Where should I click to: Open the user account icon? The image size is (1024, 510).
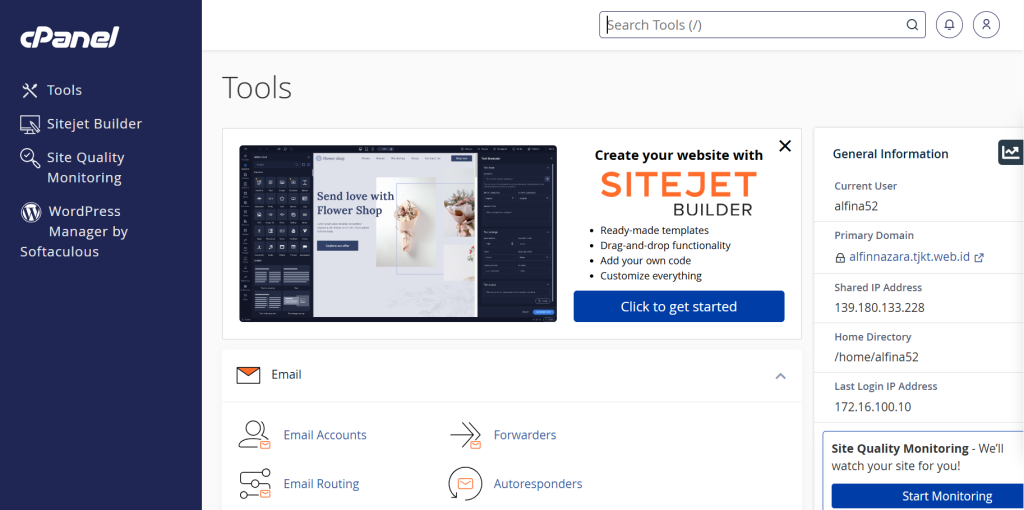[986, 25]
